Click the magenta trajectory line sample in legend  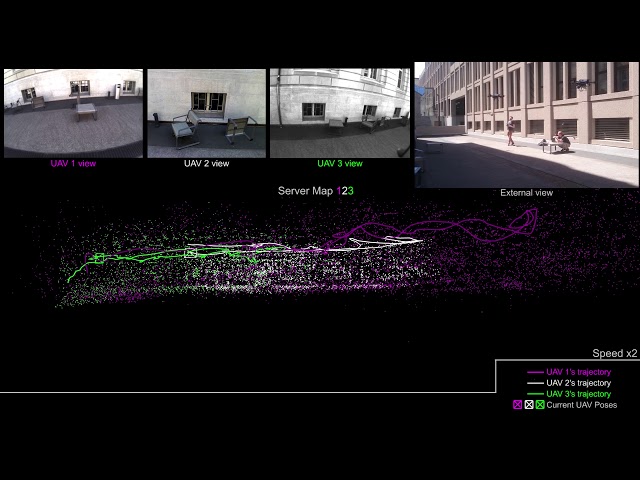(x=535, y=372)
